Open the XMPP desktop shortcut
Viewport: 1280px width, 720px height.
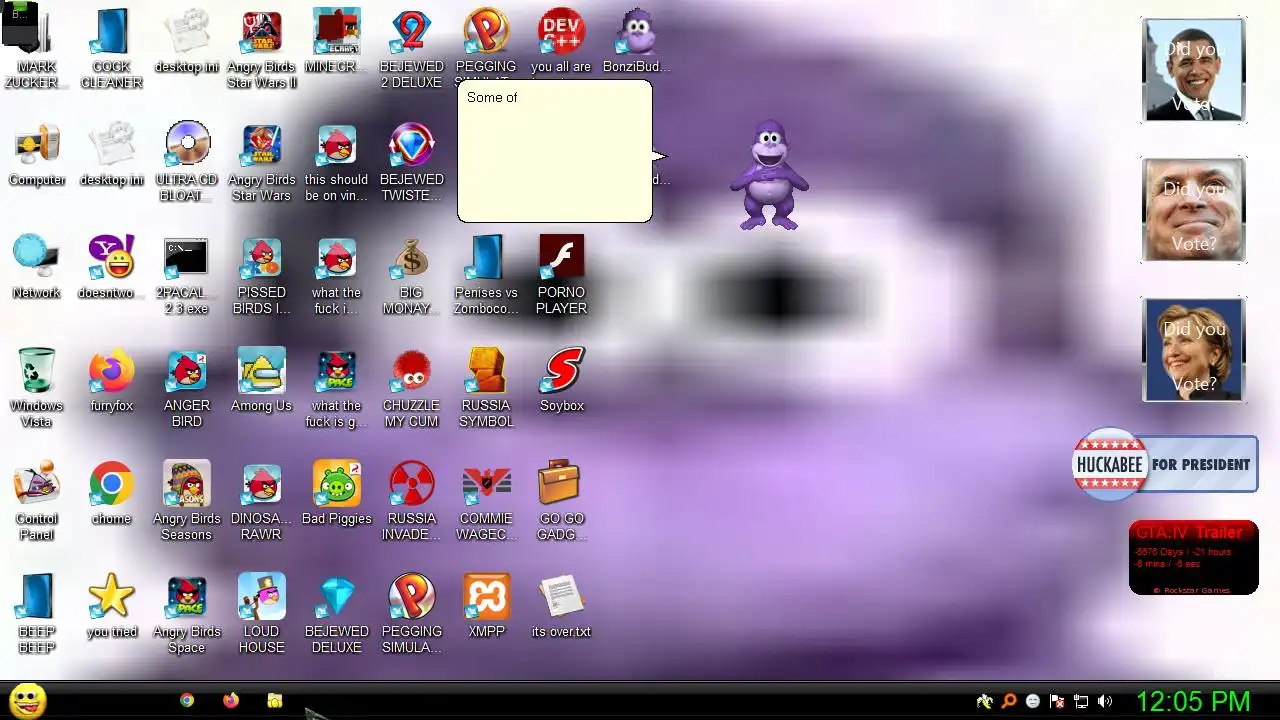click(x=486, y=606)
